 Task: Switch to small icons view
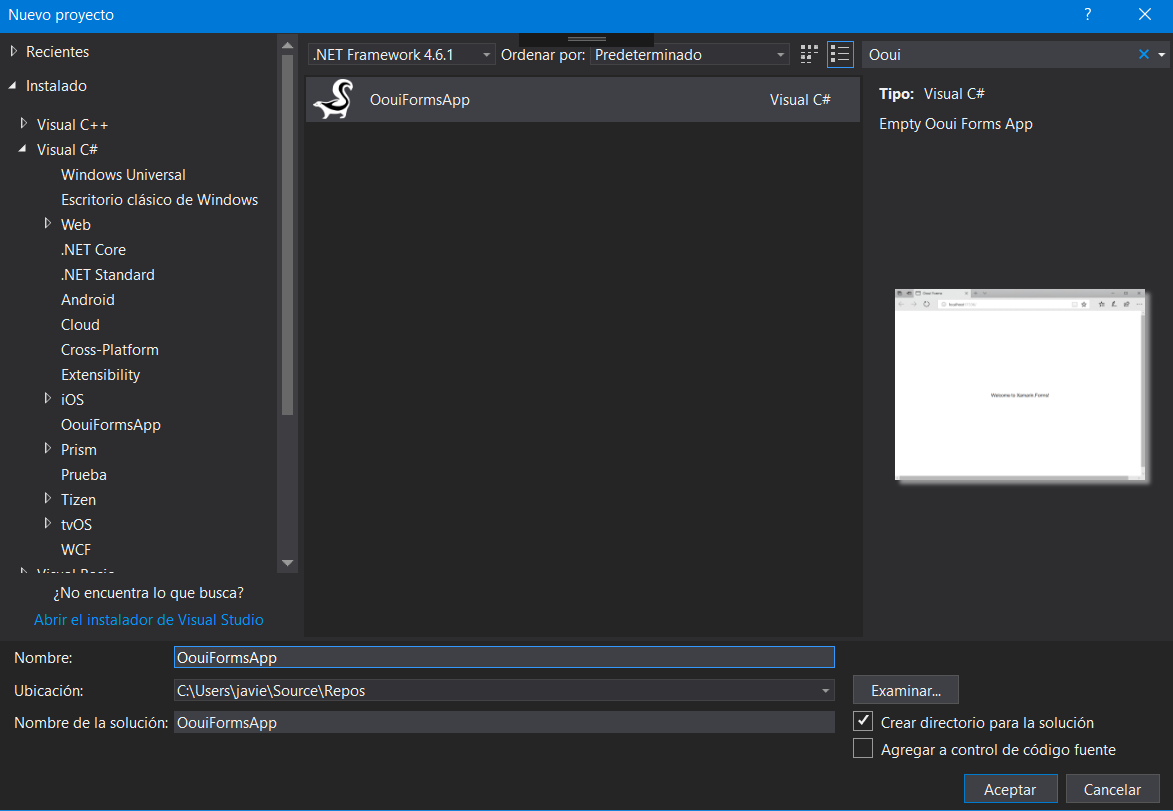(x=809, y=55)
